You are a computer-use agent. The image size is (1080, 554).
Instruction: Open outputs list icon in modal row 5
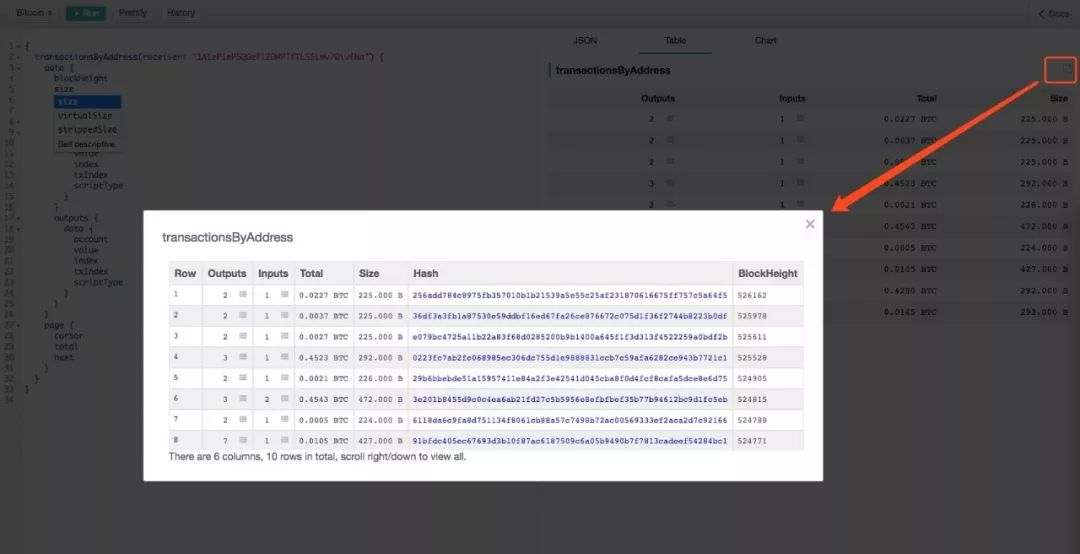(x=243, y=378)
